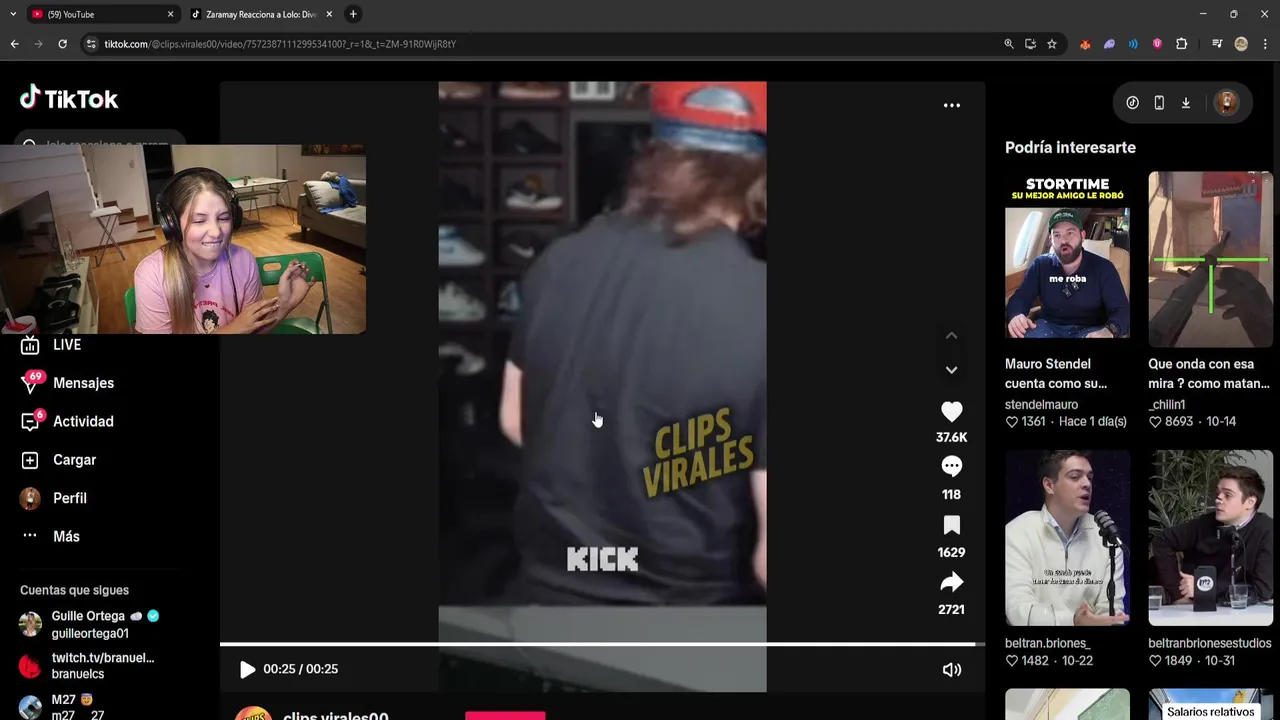Open the Chrome profile avatar
Screen dimensions: 1280x720
coord(1241,44)
